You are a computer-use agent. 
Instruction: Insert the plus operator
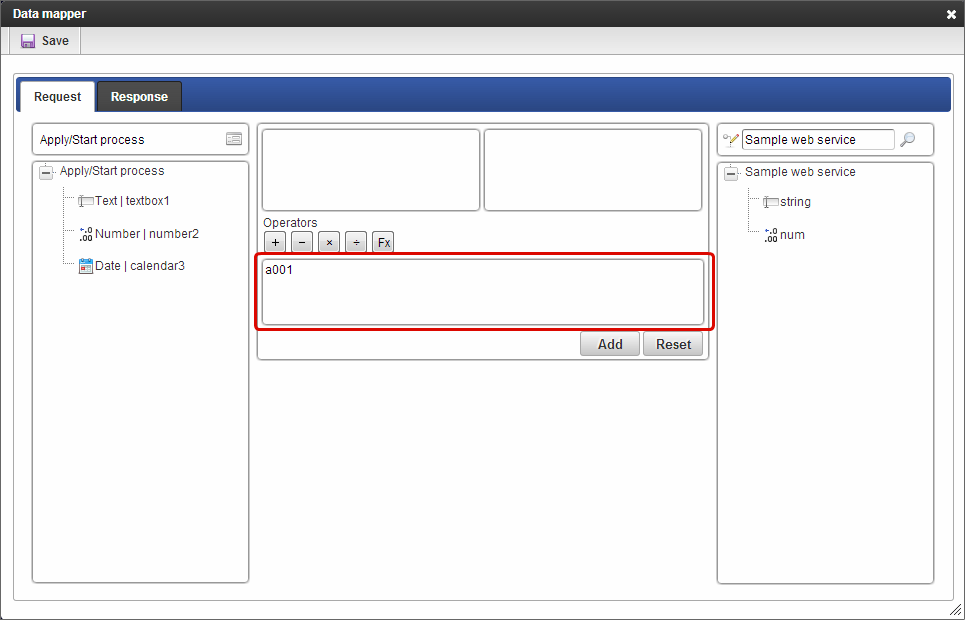pos(275,243)
